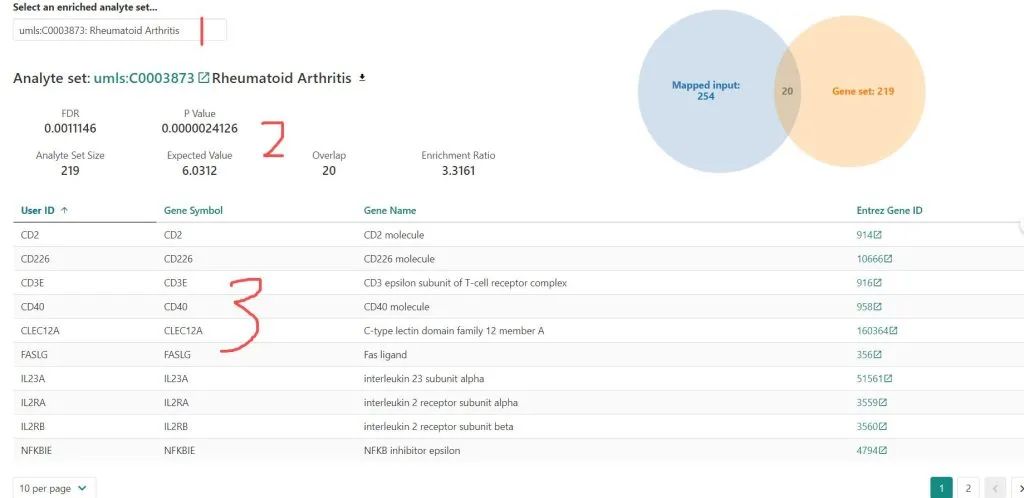This screenshot has width=1024, height=498.
Task: Click the Expected Value 6.0312
Action: (200, 171)
